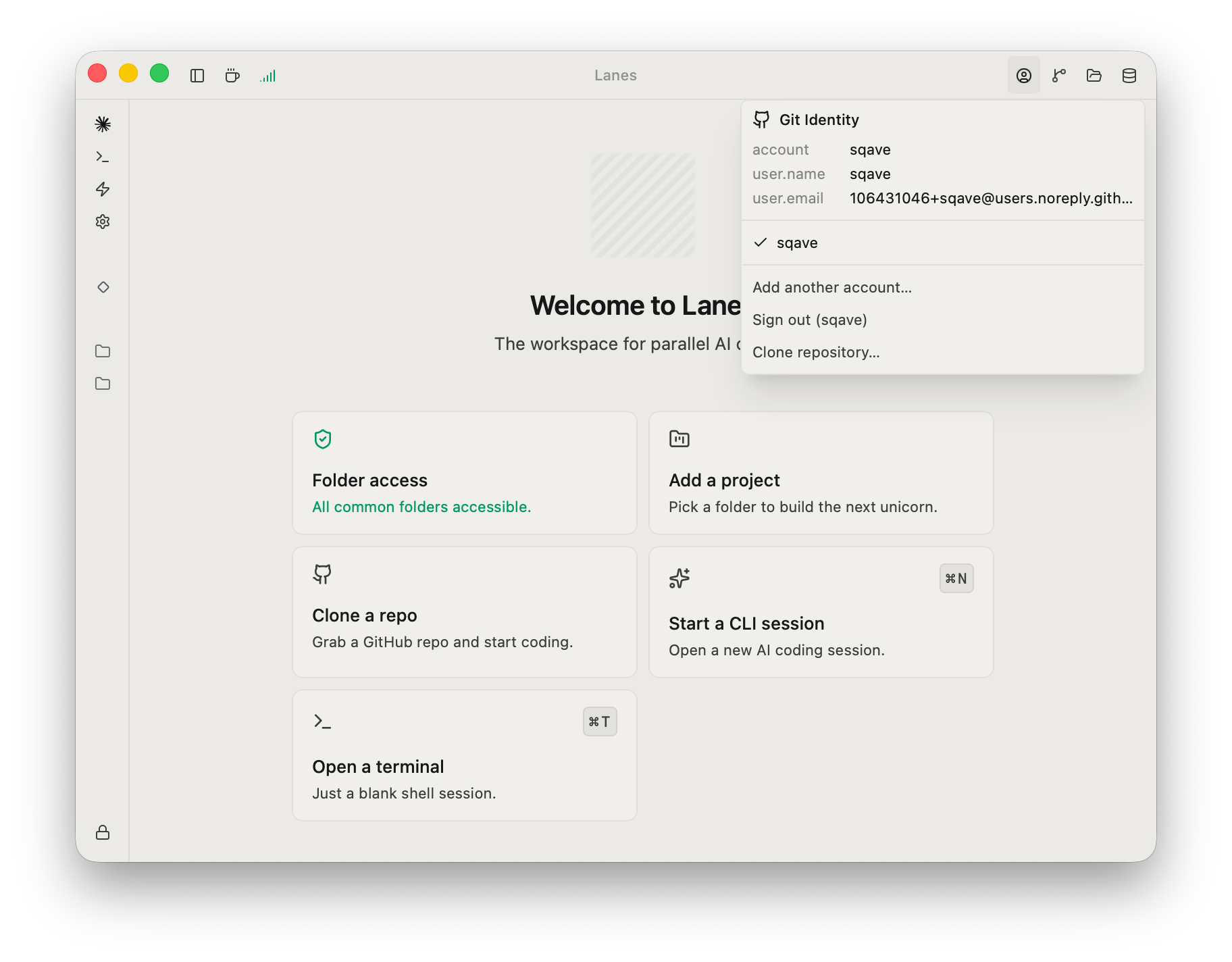Choose Clone repository… from the menu
Viewport: 1232px width, 962px height.
tap(943, 352)
